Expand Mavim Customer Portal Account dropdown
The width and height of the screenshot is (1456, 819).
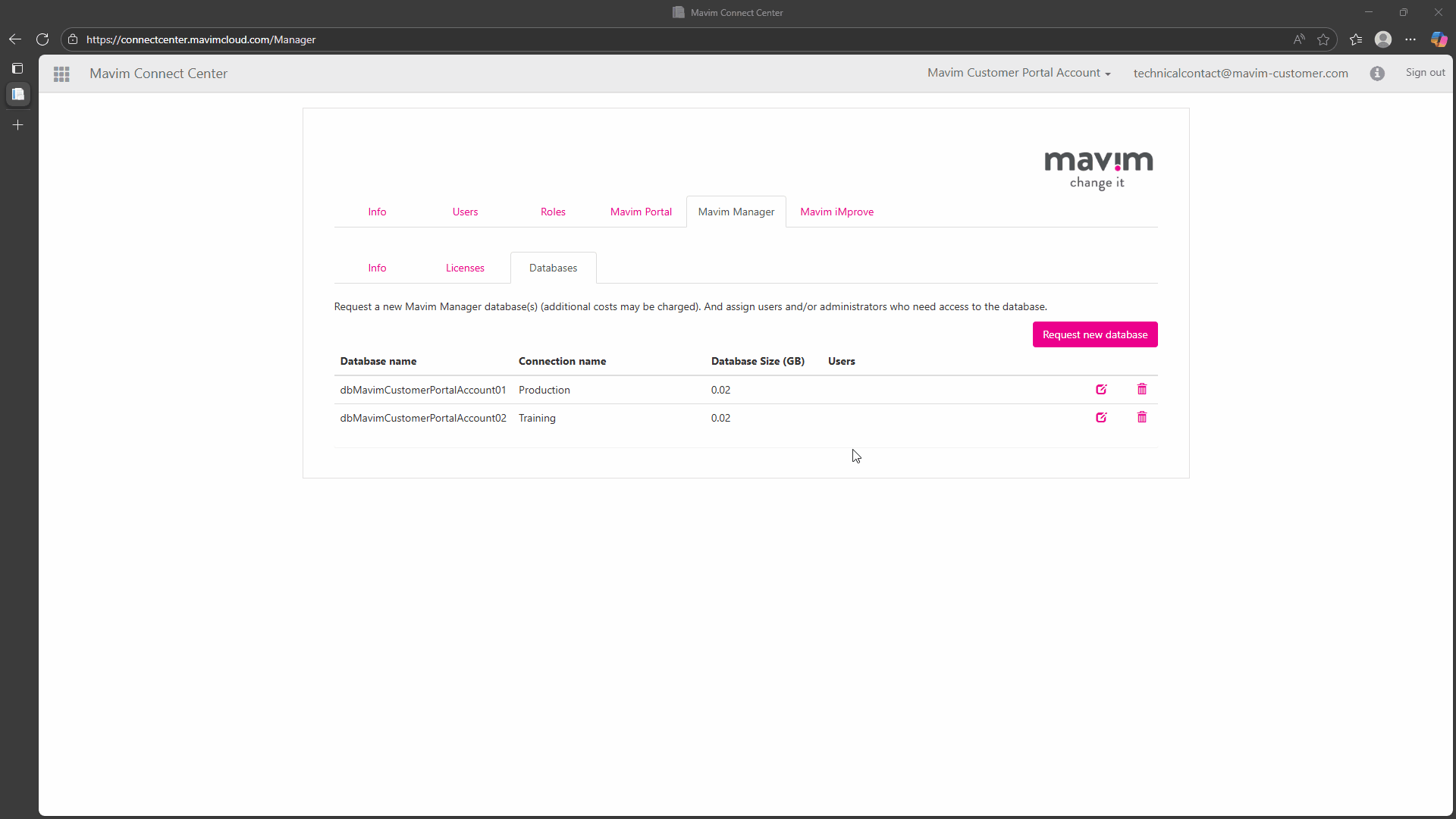[x=1018, y=73]
